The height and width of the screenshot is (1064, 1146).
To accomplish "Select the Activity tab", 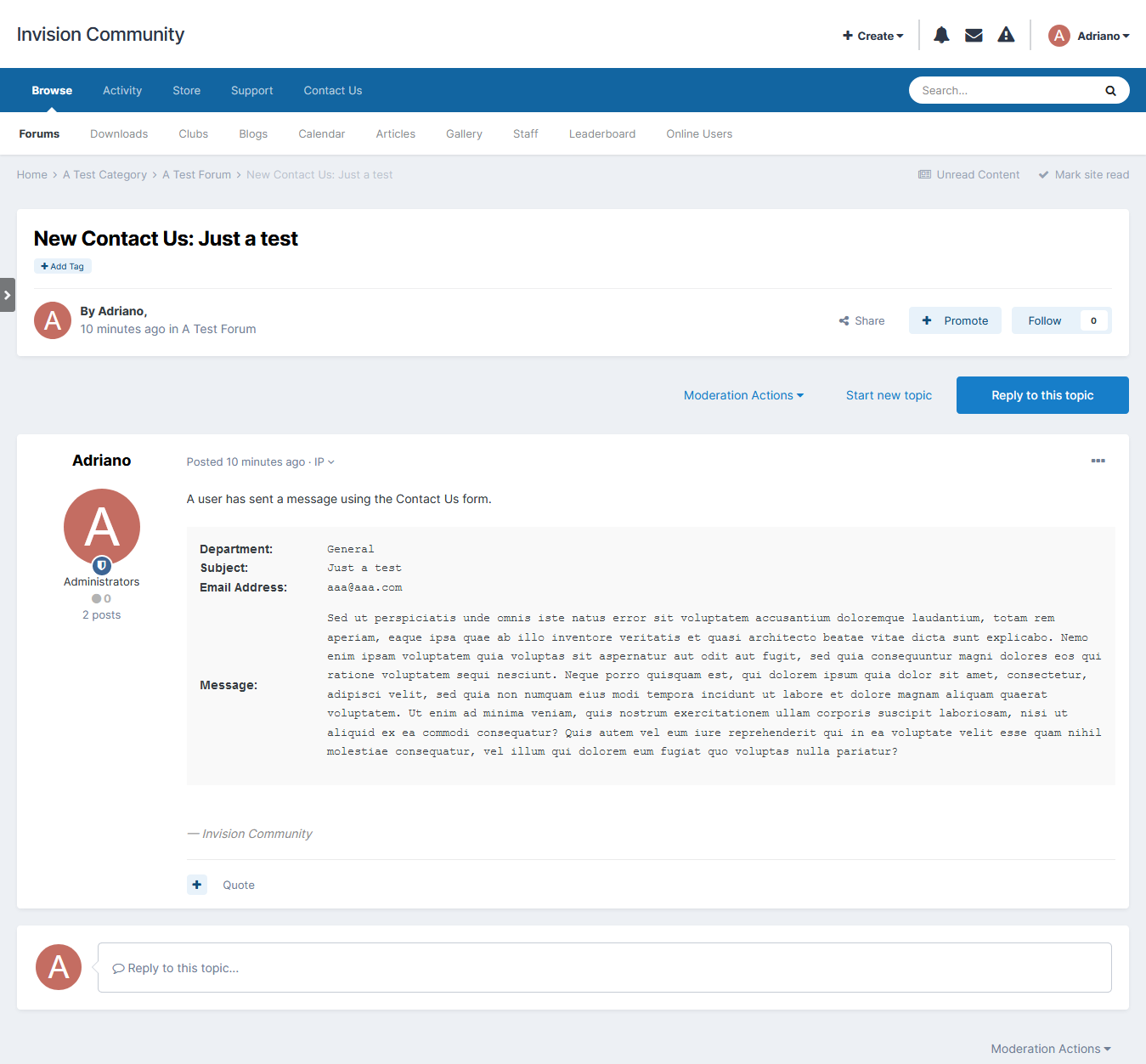I will click(122, 91).
